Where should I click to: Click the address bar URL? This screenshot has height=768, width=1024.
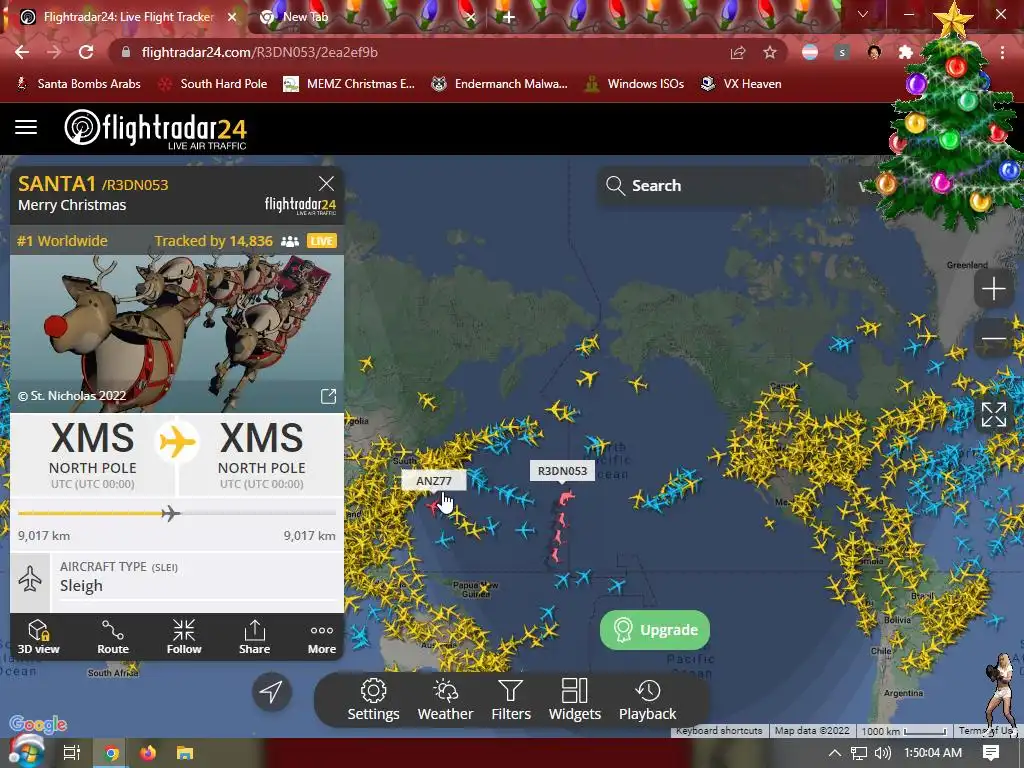pos(259,52)
